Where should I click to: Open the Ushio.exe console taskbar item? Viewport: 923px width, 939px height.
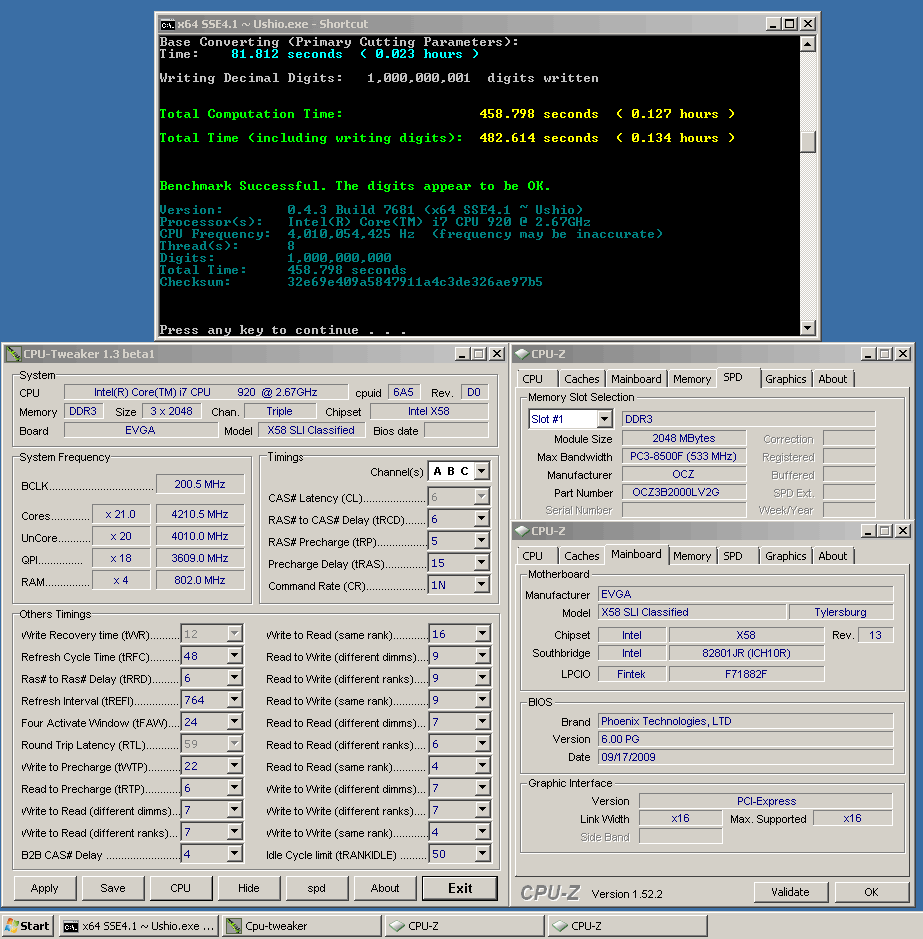point(138,926)
